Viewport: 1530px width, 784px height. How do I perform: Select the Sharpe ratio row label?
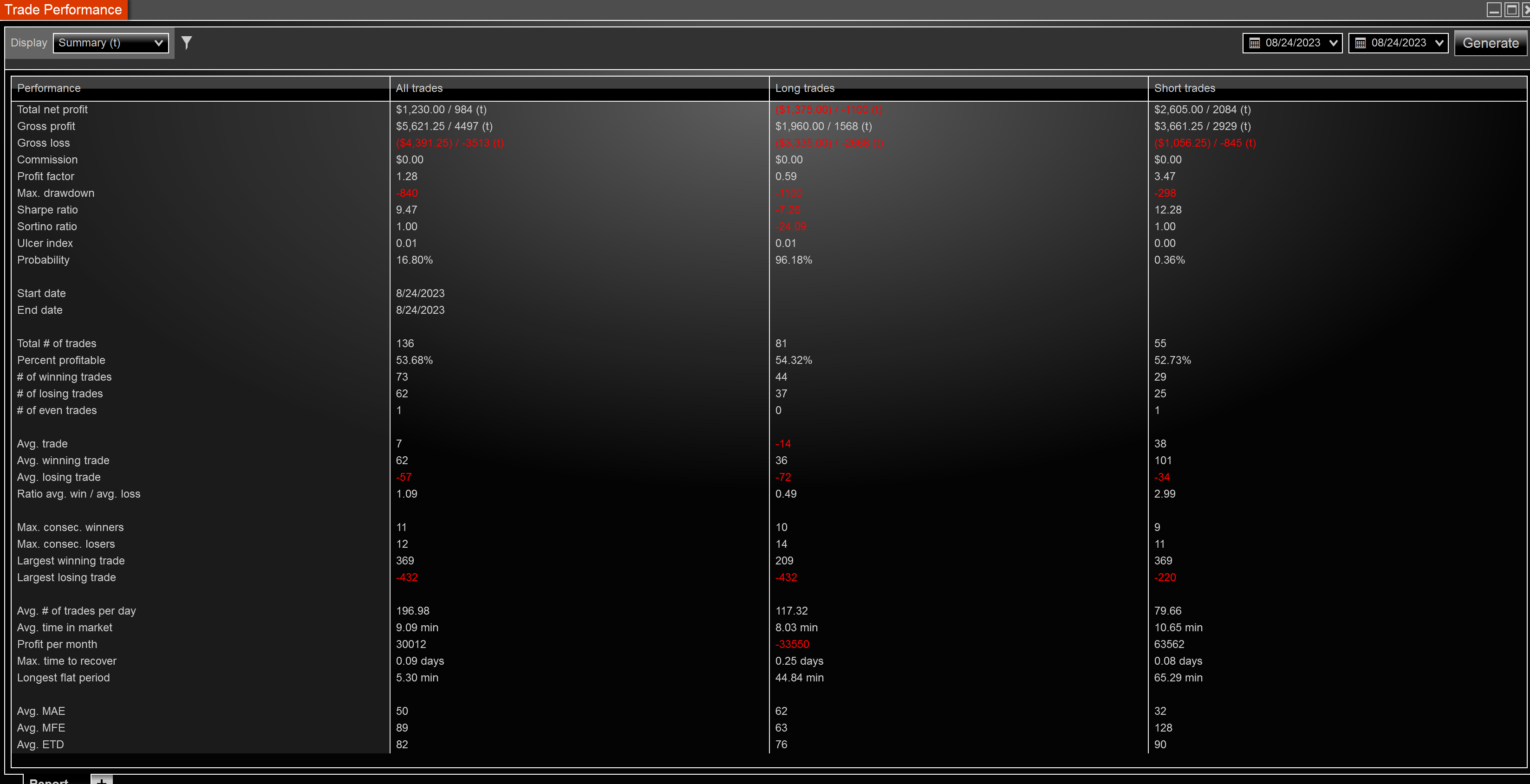47,209
